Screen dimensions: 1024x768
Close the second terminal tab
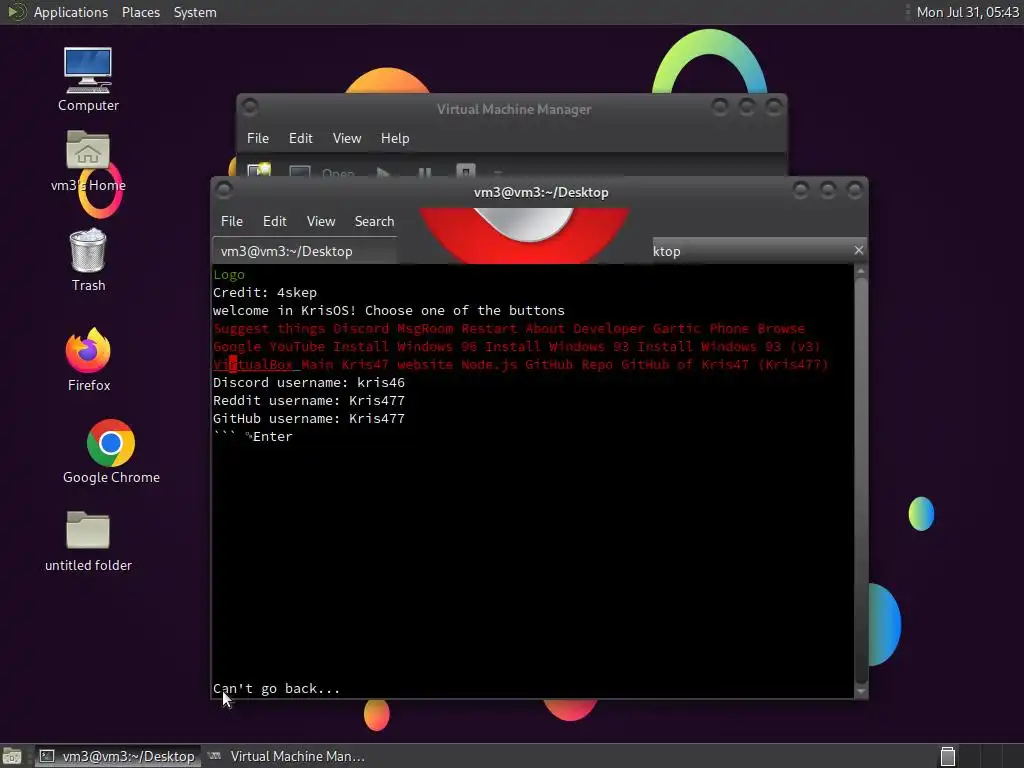click(858, 250)
